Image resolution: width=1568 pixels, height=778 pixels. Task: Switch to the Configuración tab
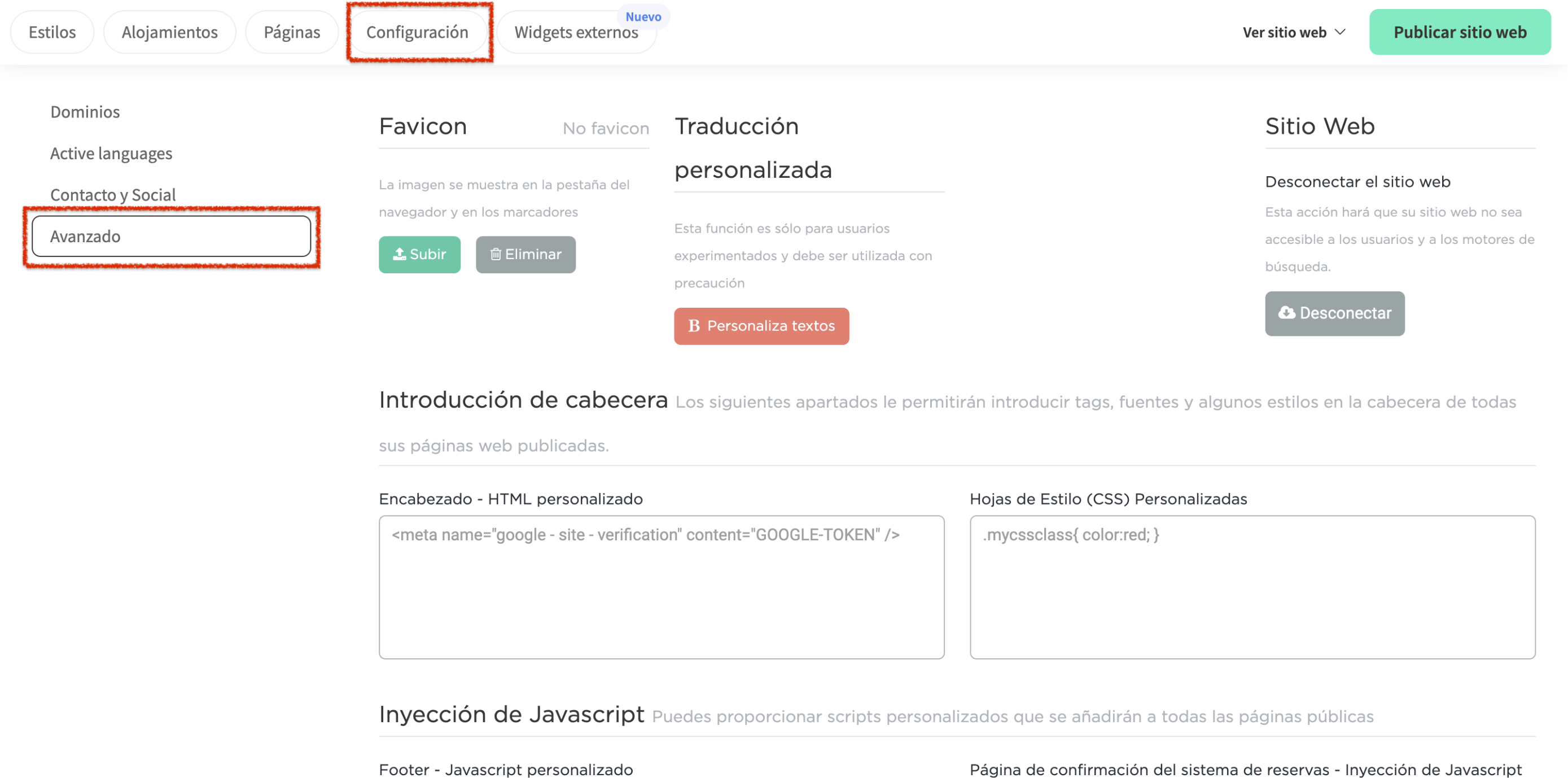(x=418, y=32)
